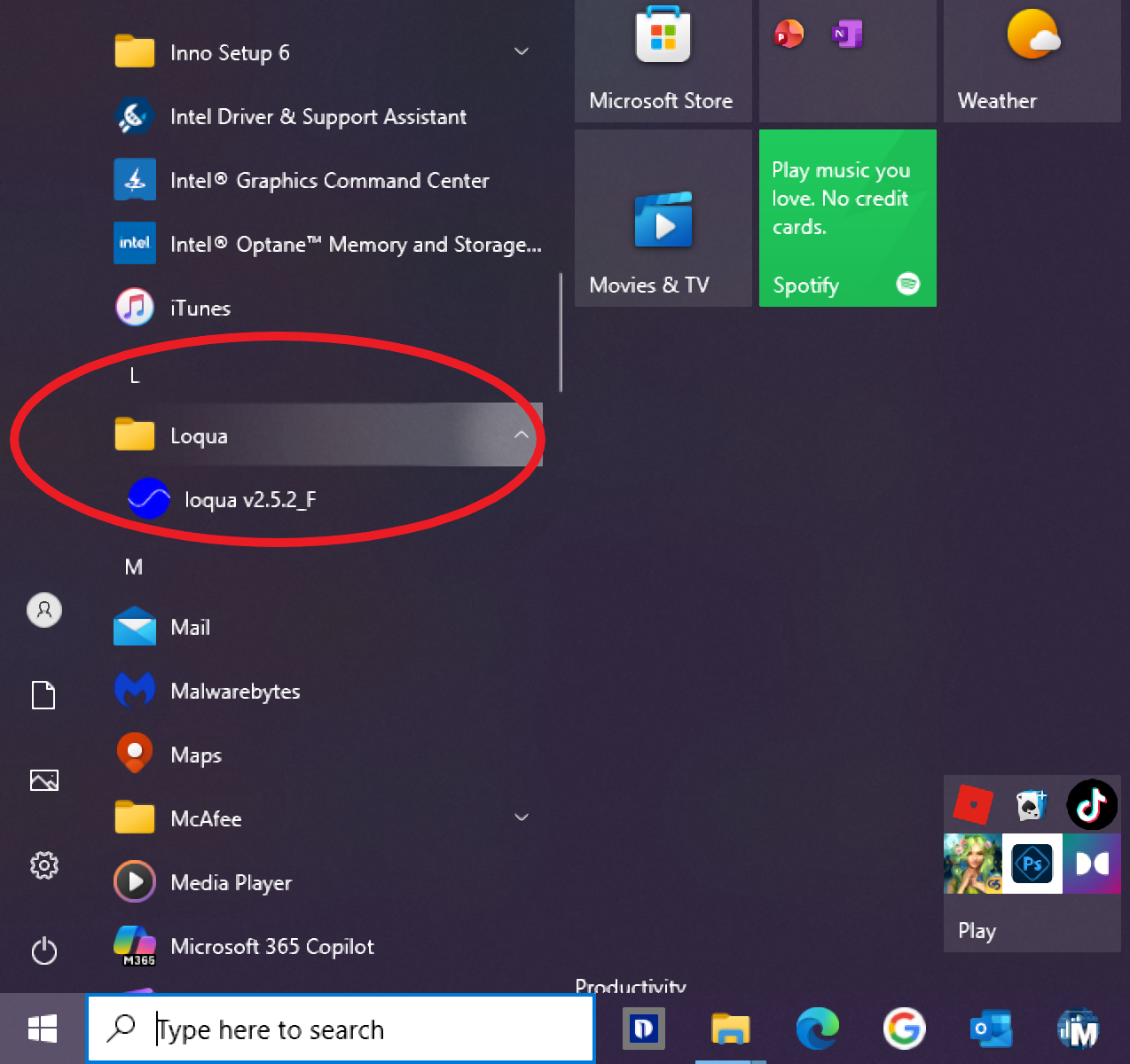Open the taskbar app with the D icon
1130x1064 pixels.
coord(643,1029)
